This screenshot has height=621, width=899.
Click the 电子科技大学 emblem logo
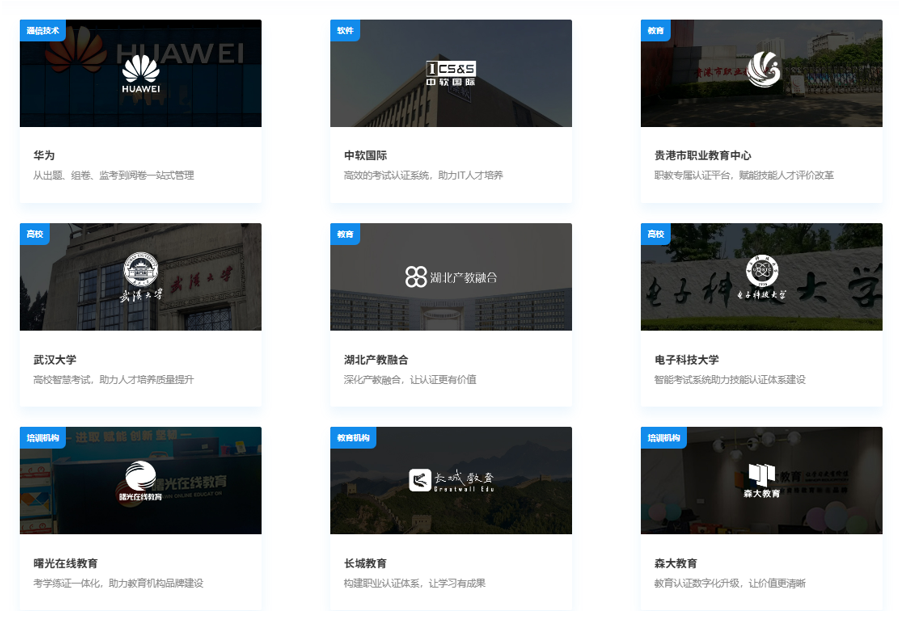(x=762, y=277)
